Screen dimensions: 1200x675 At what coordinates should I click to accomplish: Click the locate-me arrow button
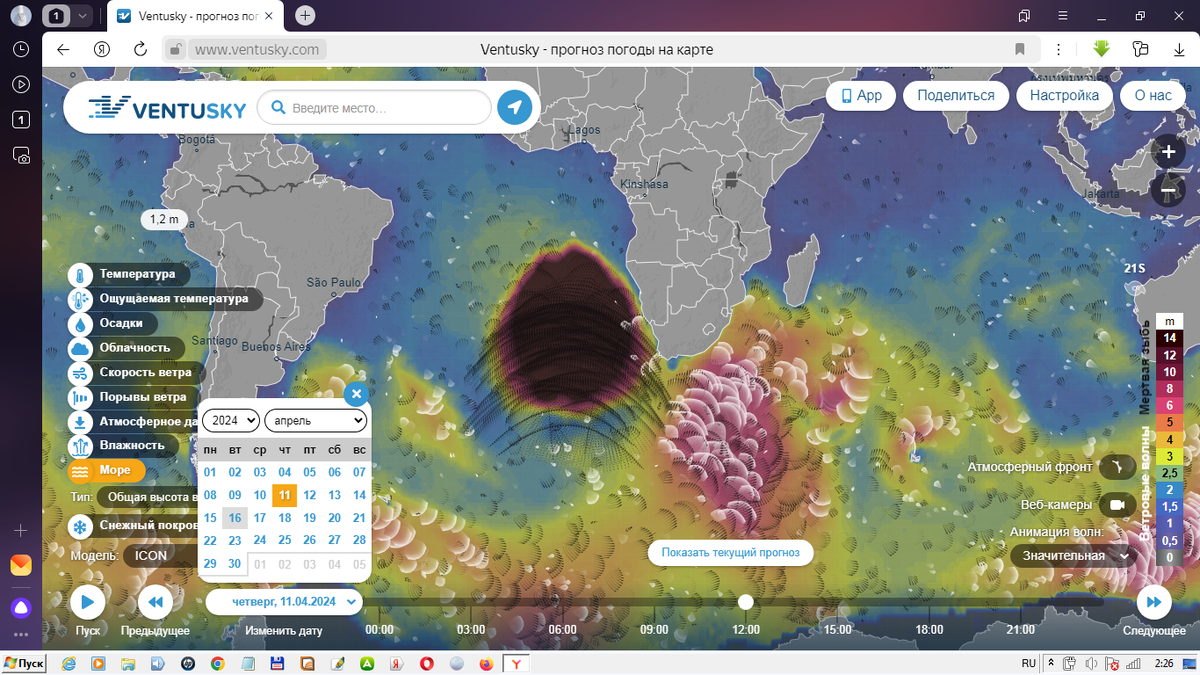point(515,107)
